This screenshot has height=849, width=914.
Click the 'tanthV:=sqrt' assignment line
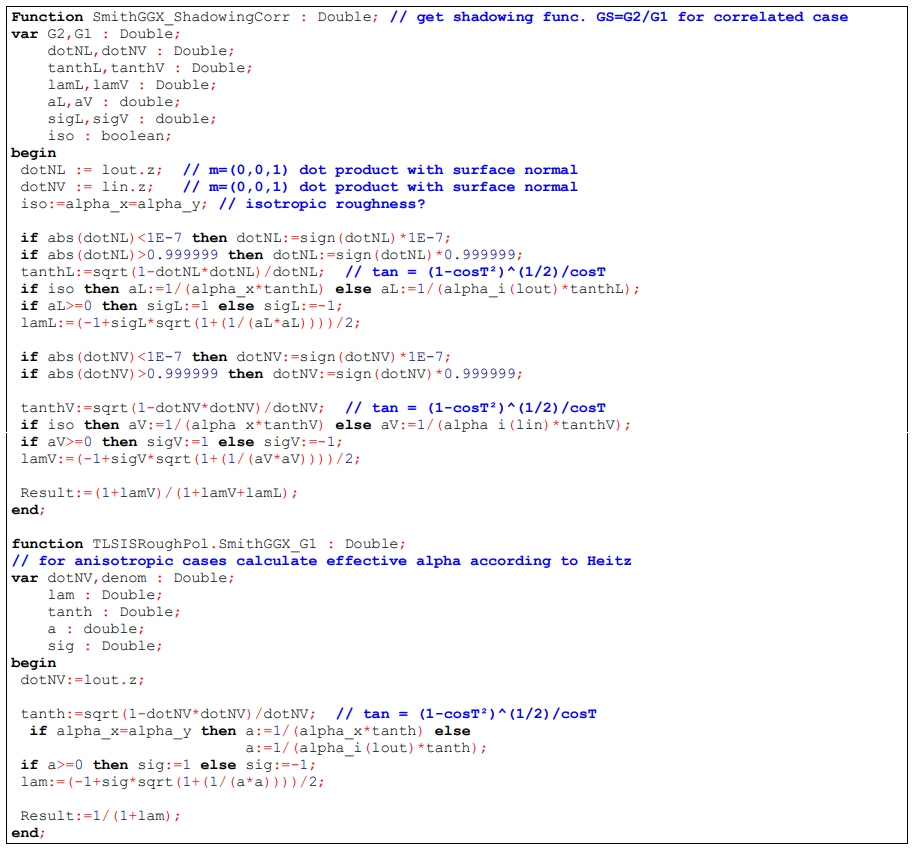172,408
